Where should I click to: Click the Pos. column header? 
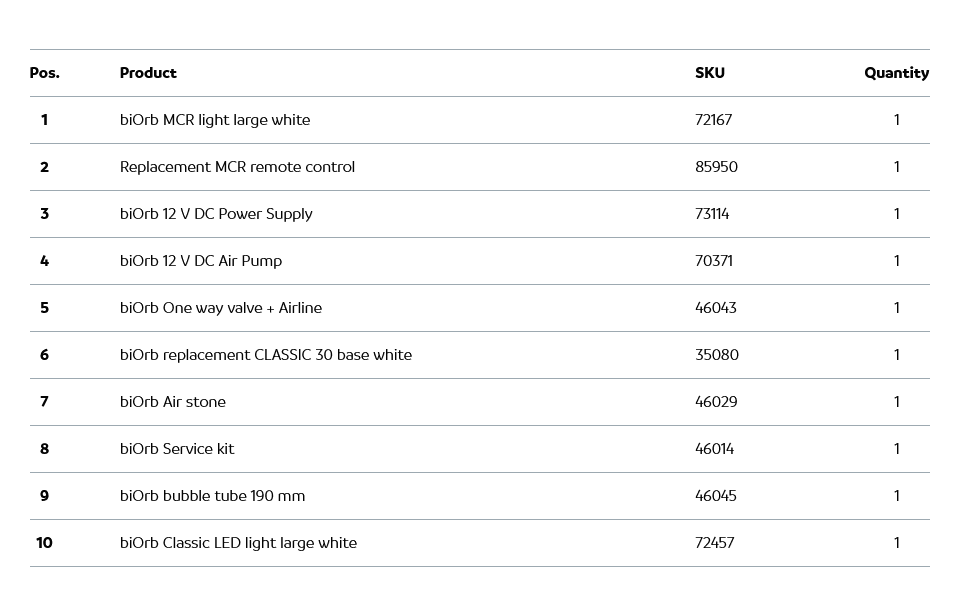pos(45,73)
